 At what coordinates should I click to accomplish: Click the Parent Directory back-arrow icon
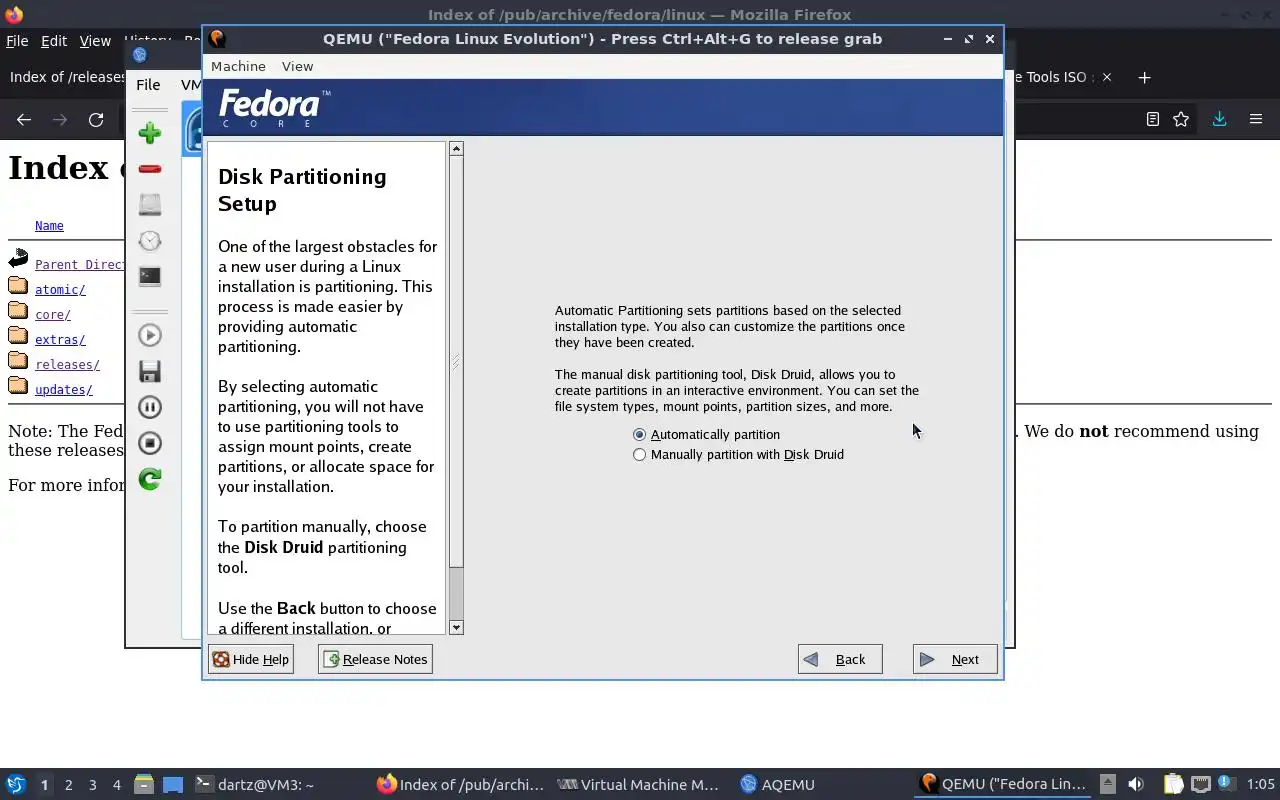pos(18,259)
